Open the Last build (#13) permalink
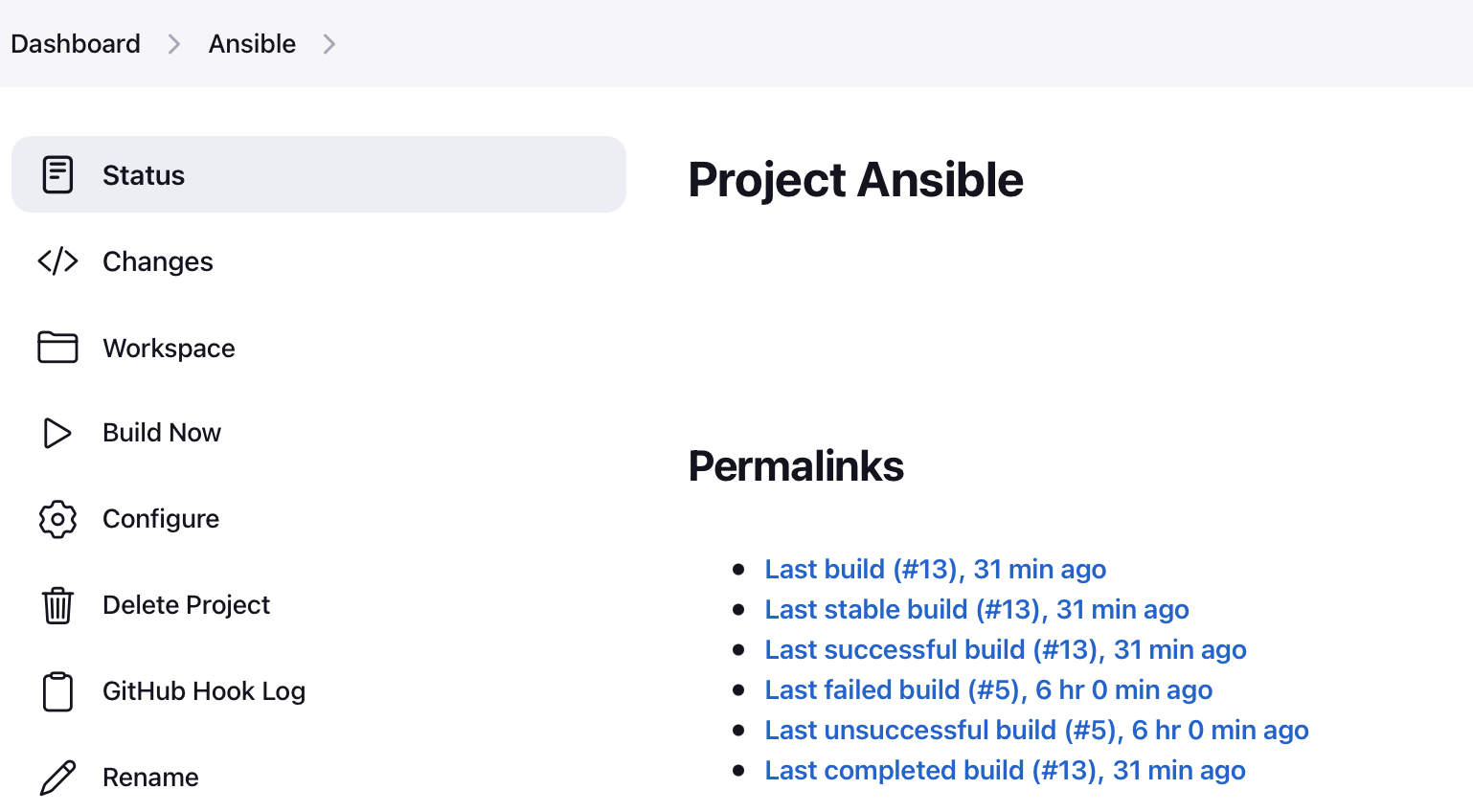This screenshot has width=1473, height=812. [935, 569]
